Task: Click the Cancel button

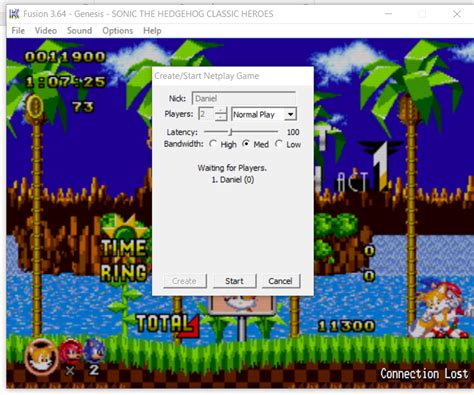Action: tap(280, 281)
